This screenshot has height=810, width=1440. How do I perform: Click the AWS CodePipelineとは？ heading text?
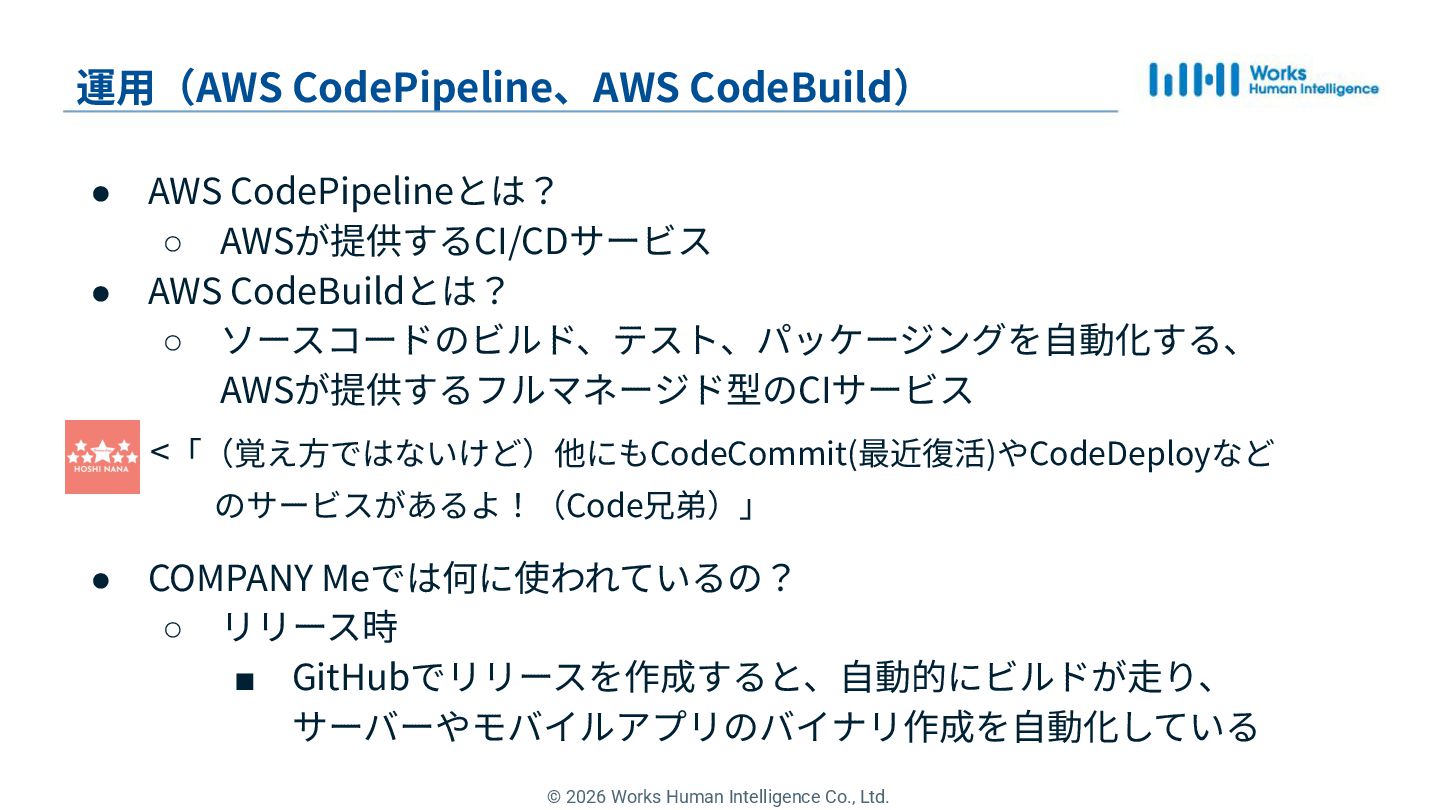tap(351, 190)
